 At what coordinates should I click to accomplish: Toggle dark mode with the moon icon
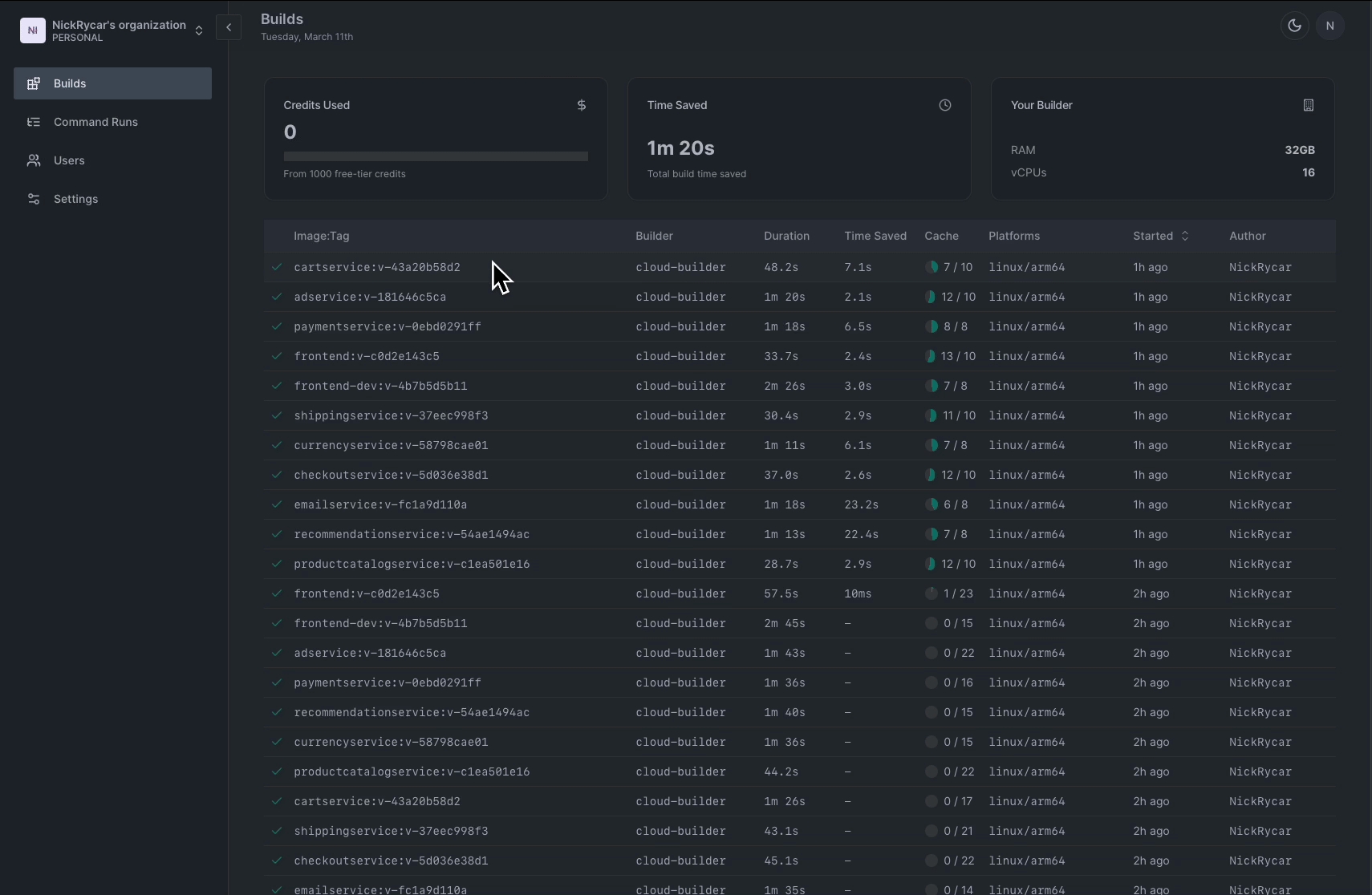(x=1294, y=25)
